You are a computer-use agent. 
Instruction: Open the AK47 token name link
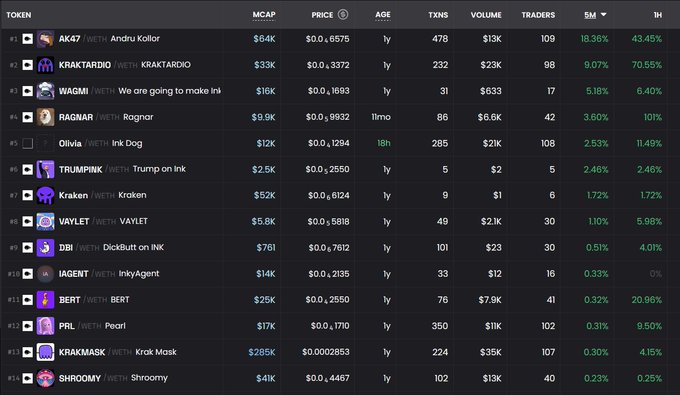pyautogui.click(x=69, y=39)
